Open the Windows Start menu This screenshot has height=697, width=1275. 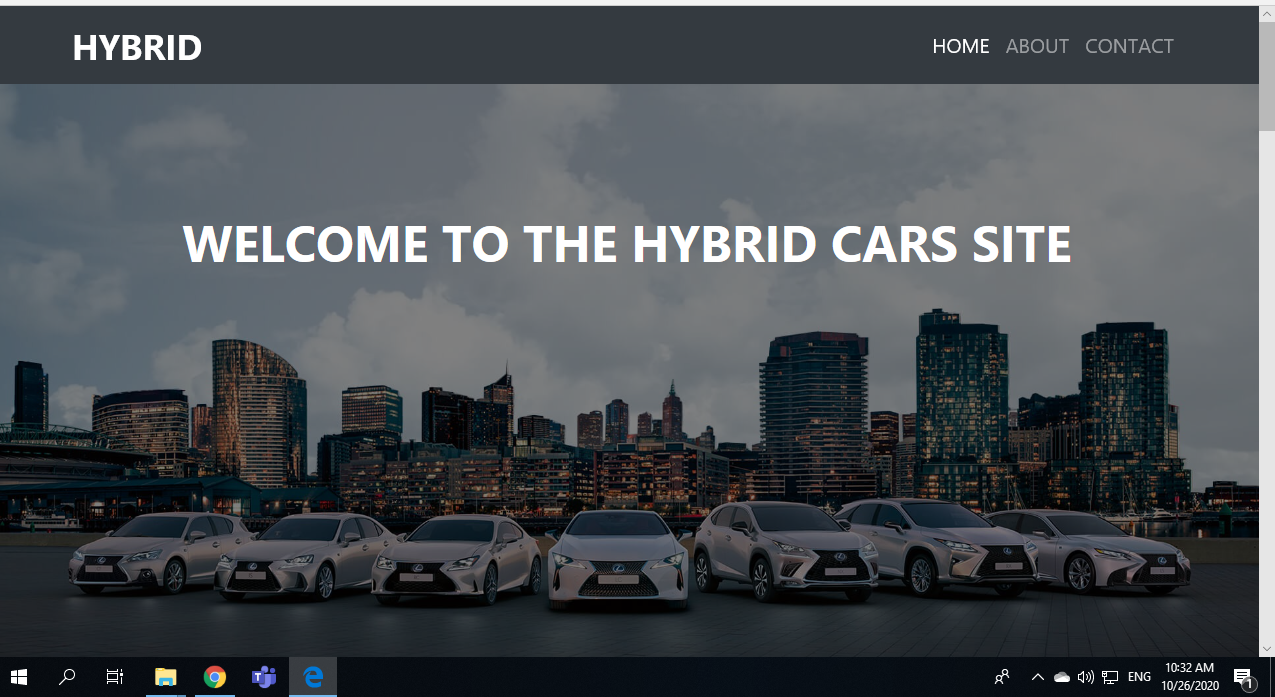coord(19,677)
